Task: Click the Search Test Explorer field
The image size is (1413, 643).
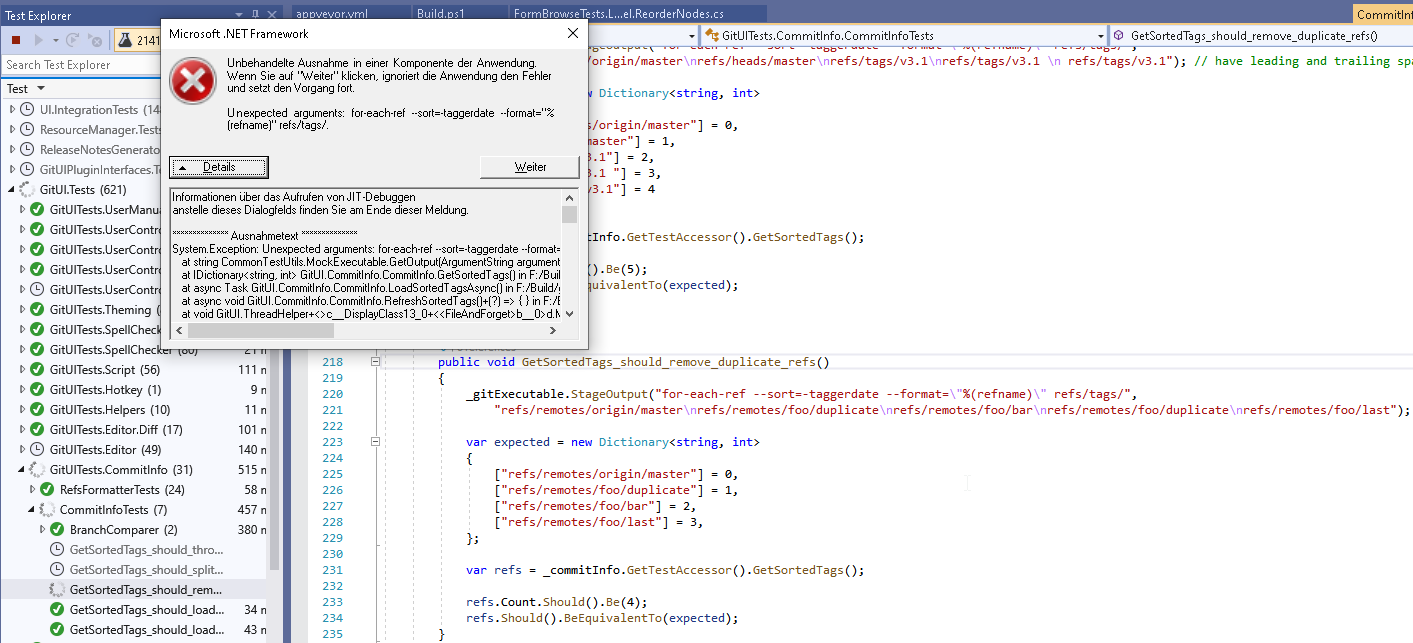Action: 80,64
